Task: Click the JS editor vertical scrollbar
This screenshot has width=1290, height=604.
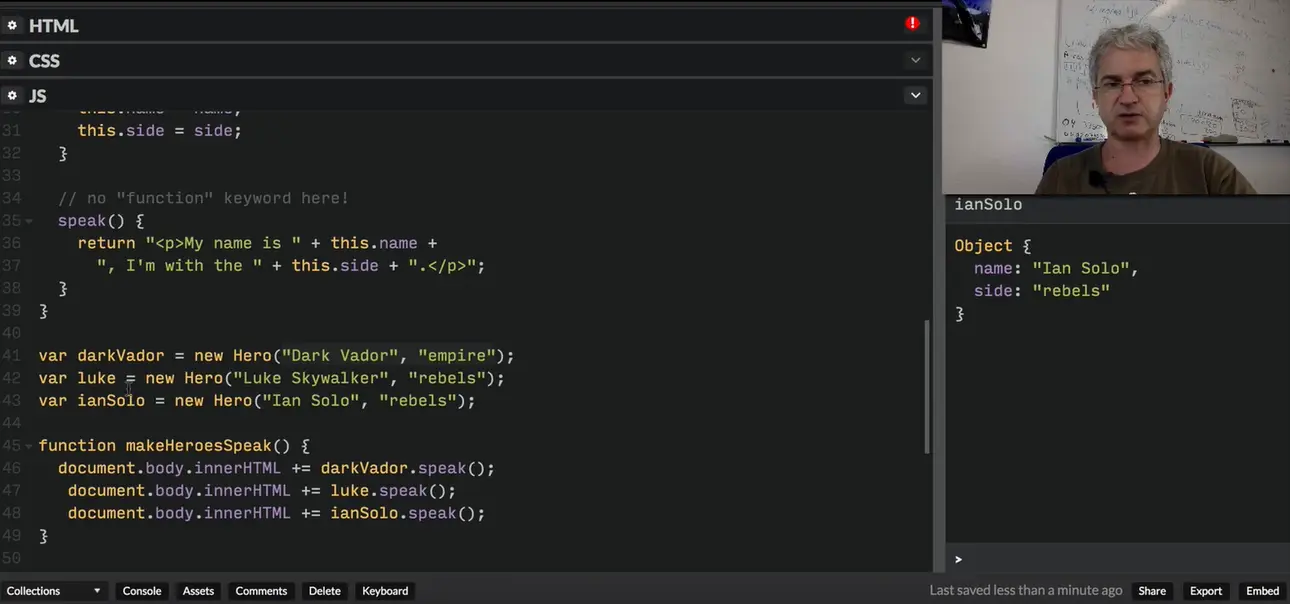Action: [926, 386]
